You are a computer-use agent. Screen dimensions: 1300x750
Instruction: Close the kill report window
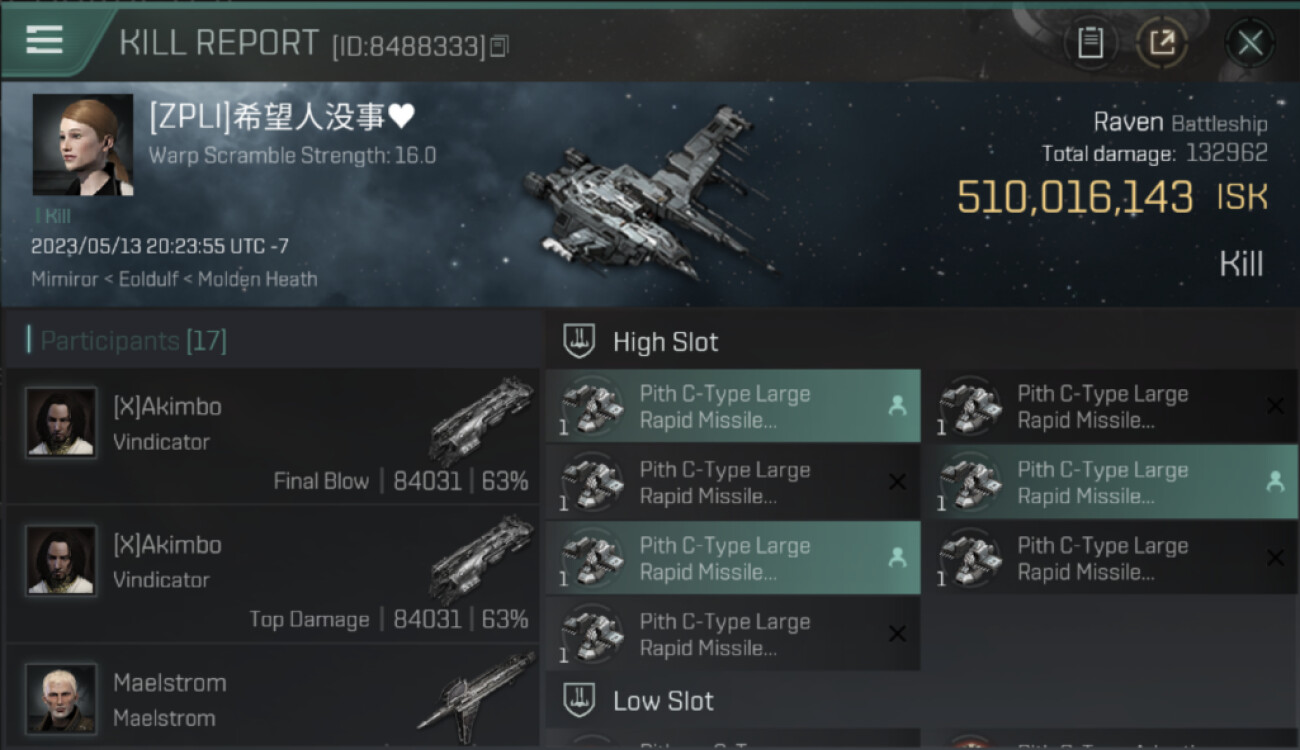tap(1250, 43)
